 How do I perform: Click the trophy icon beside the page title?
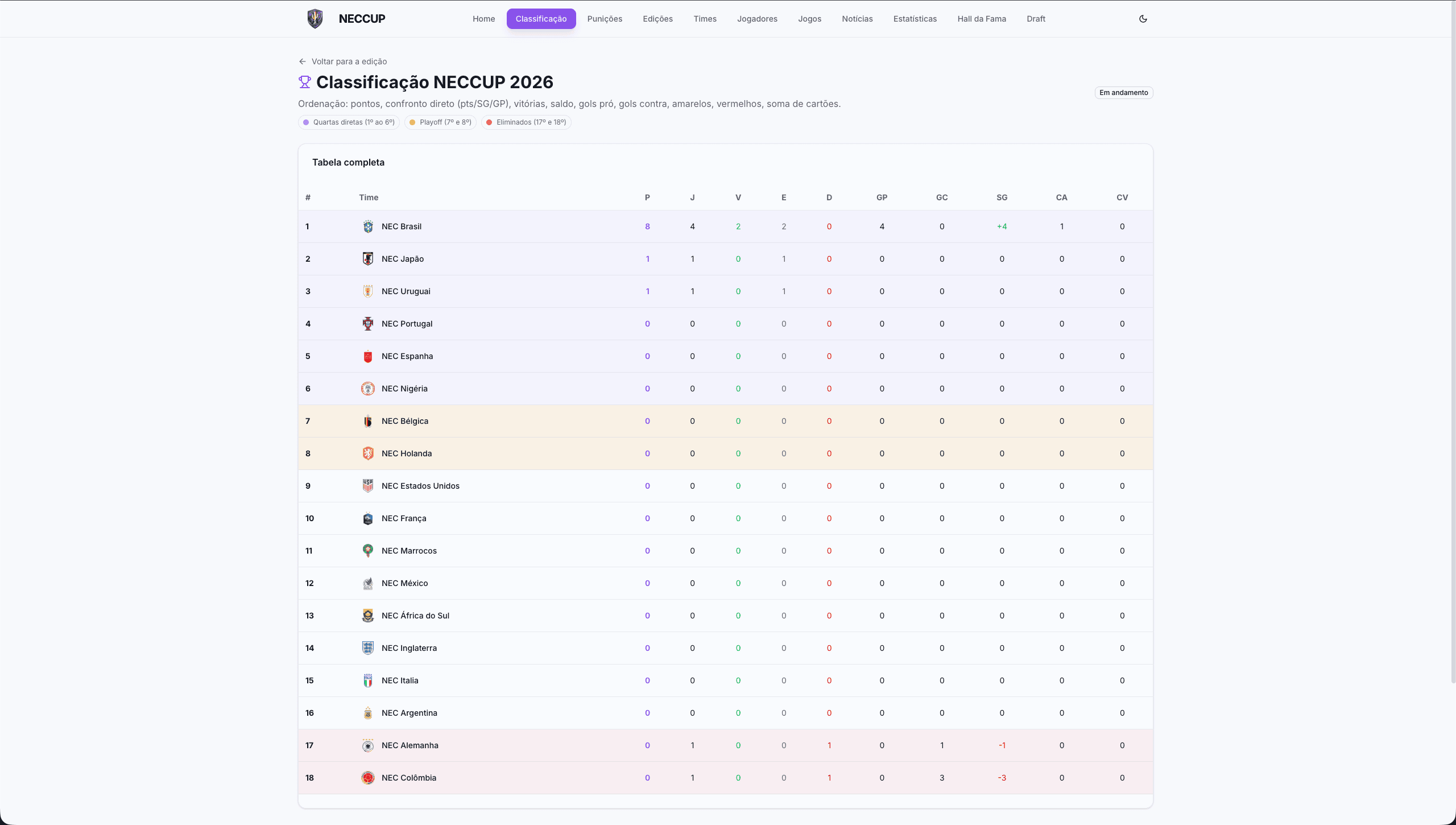click(305, 82)
